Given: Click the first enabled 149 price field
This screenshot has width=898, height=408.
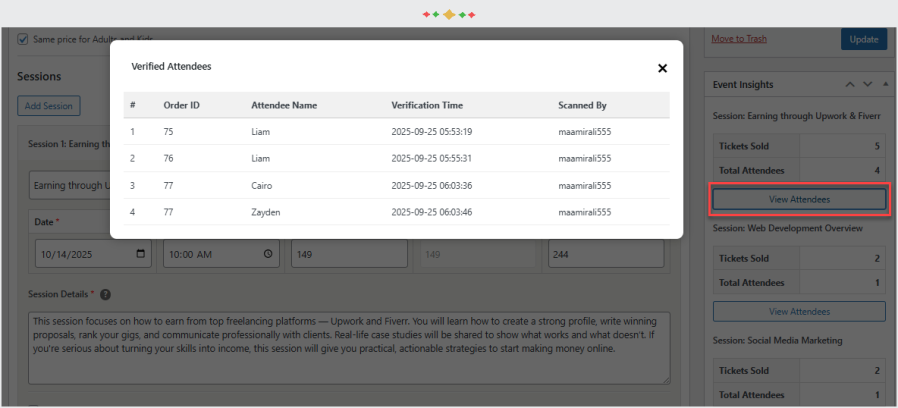Looking at the screenshot, I should (349, 254).
